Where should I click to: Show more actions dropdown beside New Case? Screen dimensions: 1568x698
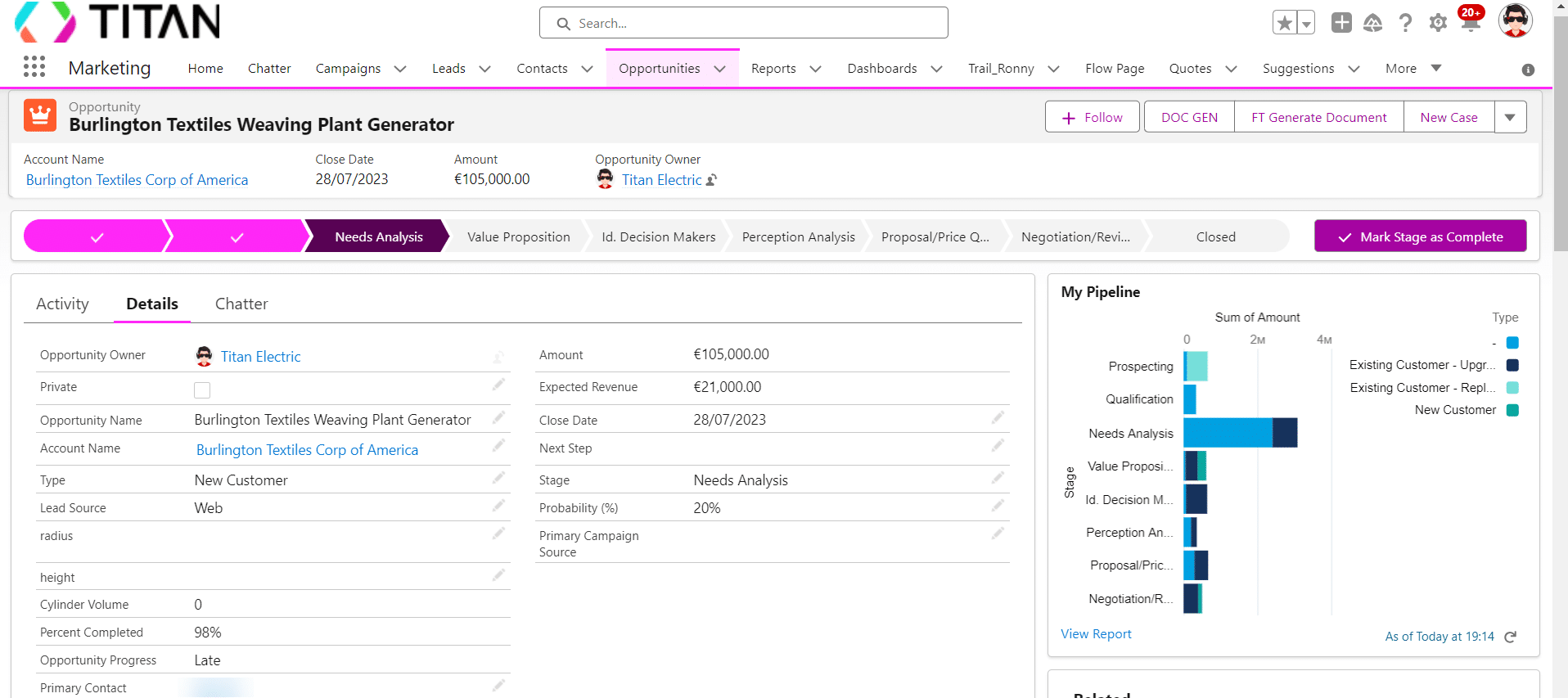1510,117
